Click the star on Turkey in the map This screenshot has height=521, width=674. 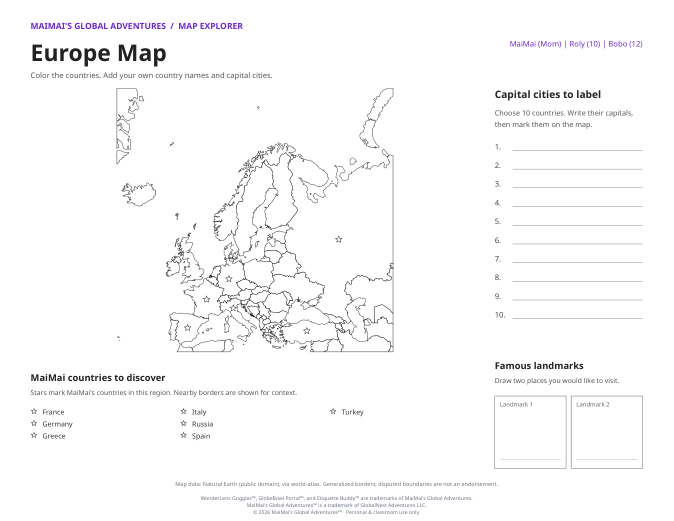(306, 331)
